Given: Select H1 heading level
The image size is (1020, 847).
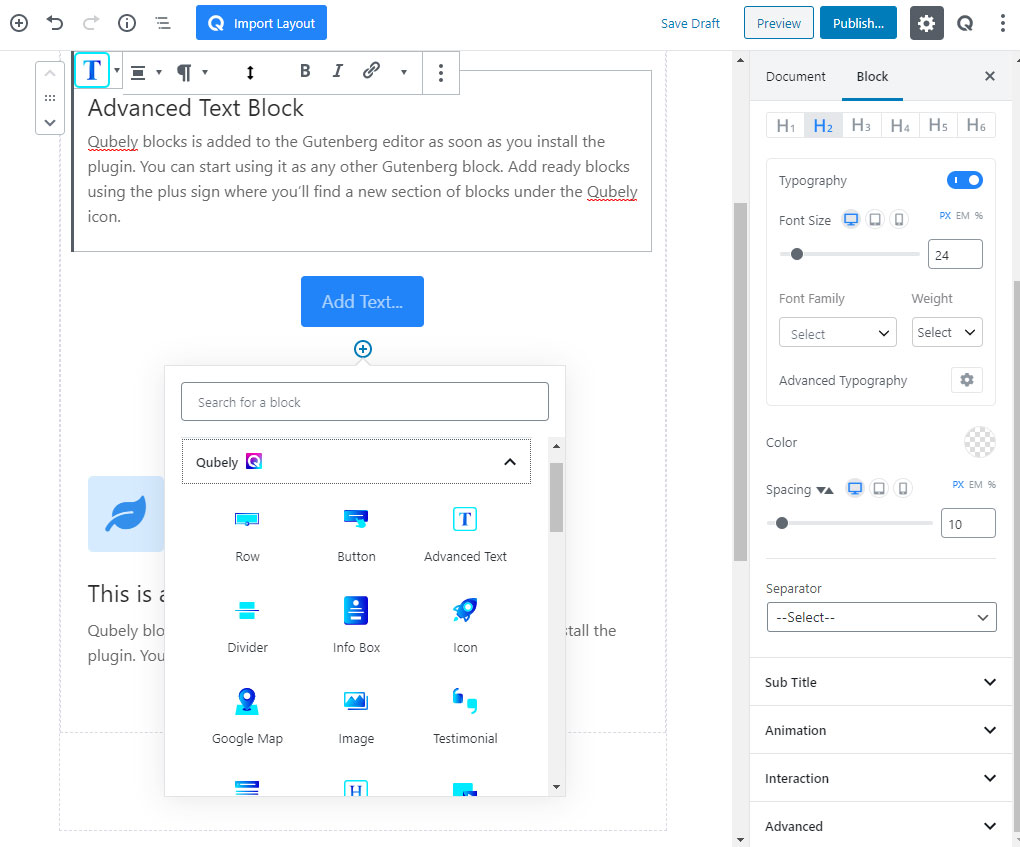Looking at the screenshot, I should pyautogui.click(x=785, y=126).
